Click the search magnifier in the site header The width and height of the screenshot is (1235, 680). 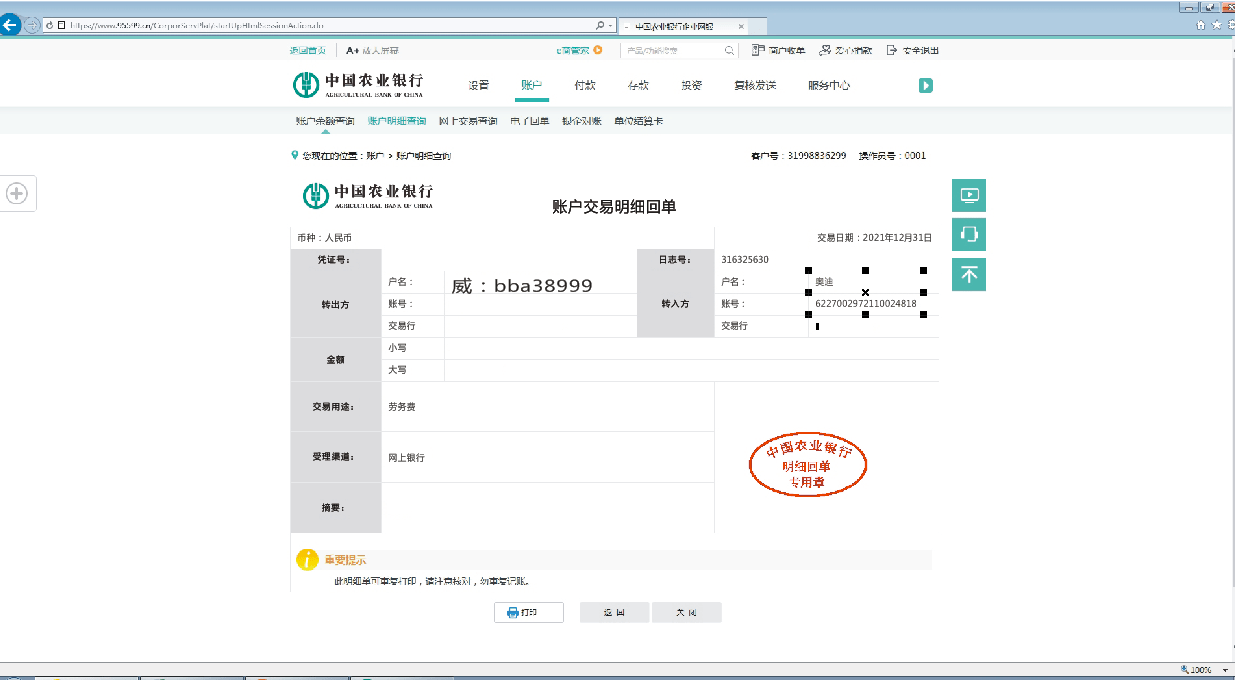(x=730, y=50)
